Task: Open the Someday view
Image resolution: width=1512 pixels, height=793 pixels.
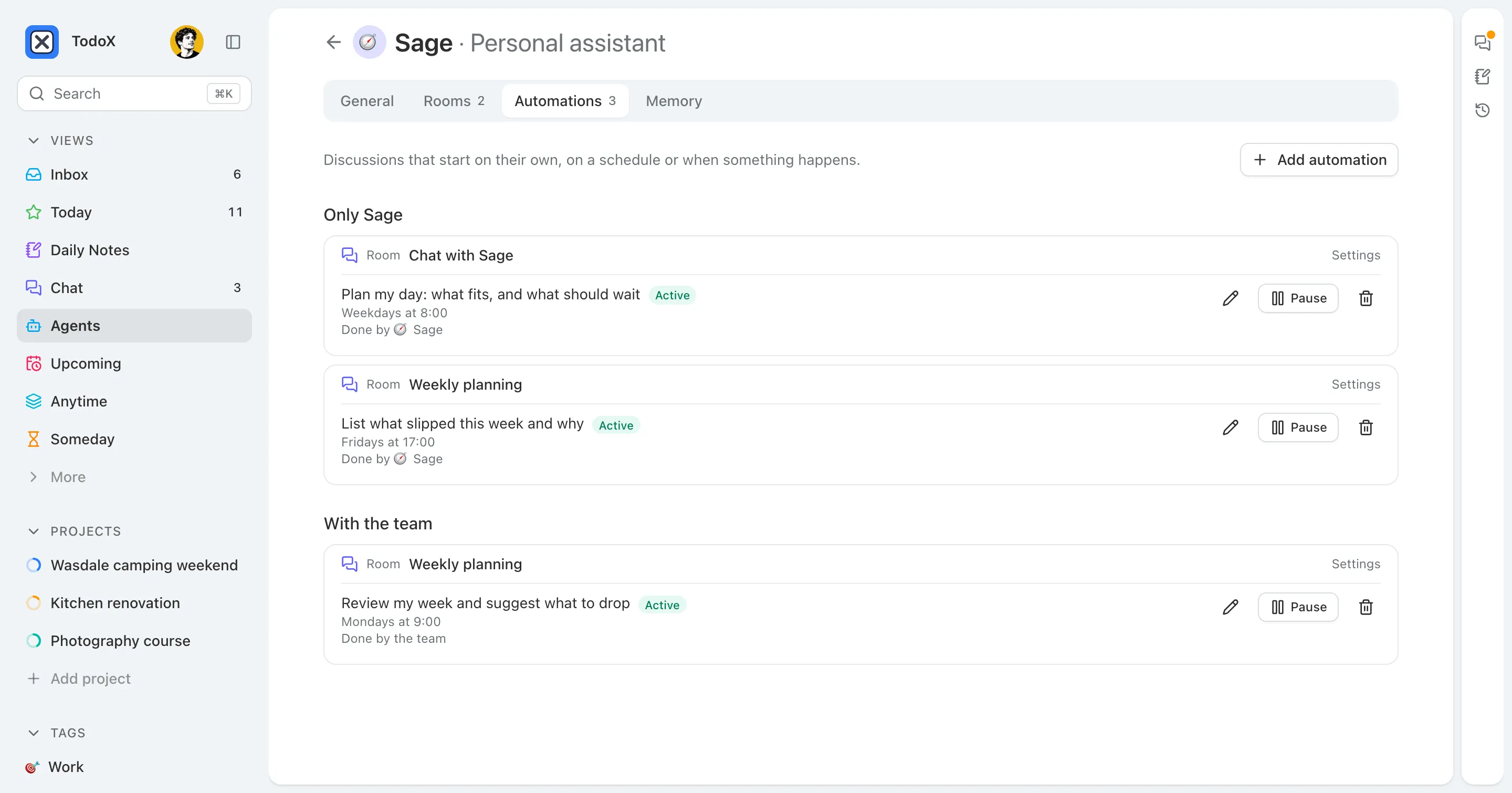Action: point(134,439)
